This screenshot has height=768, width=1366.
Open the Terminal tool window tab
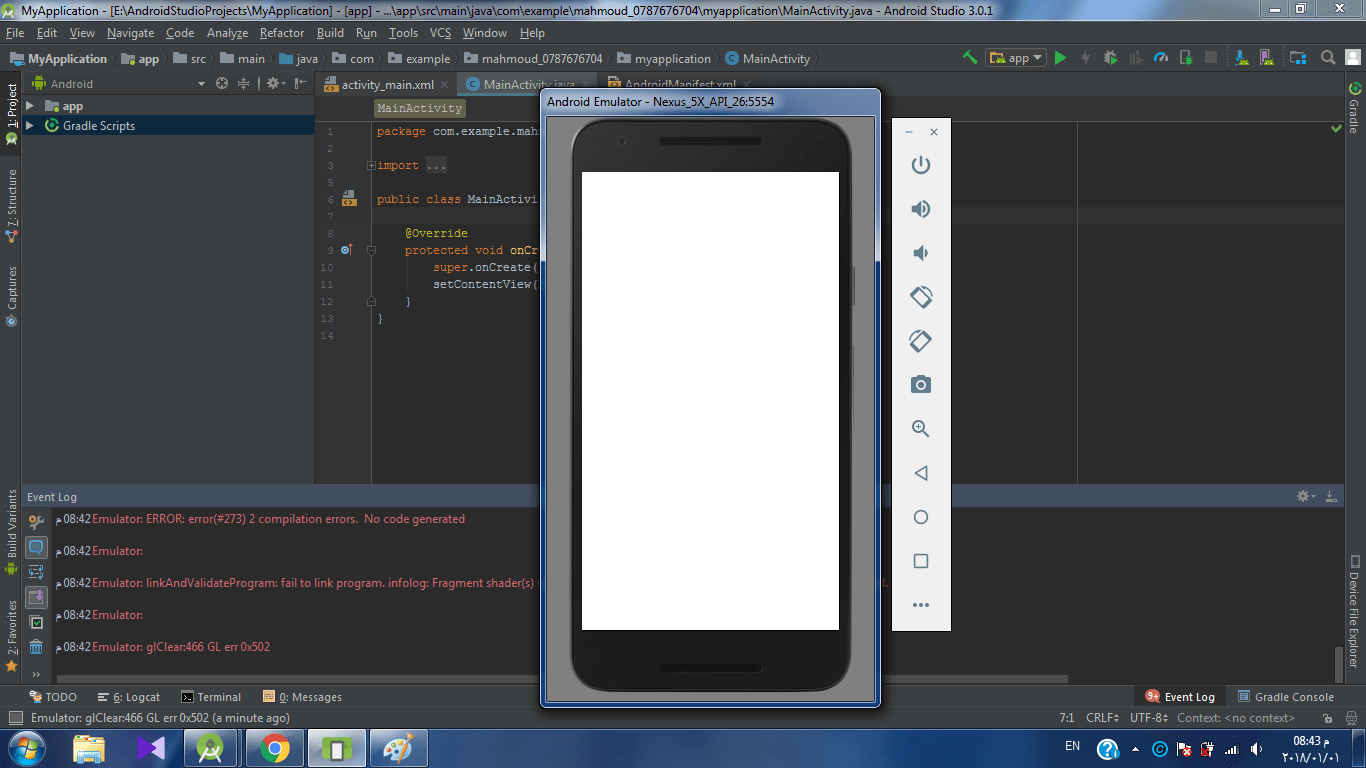pyautogui.click(x=211, y=697)
